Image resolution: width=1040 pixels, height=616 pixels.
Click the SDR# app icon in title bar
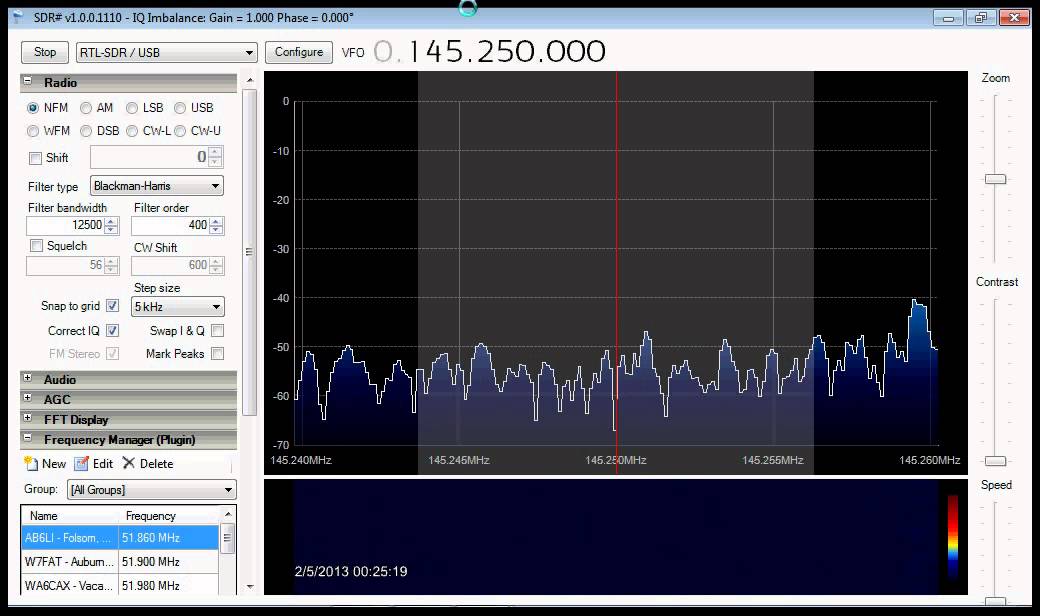click(x=18, y=17)
